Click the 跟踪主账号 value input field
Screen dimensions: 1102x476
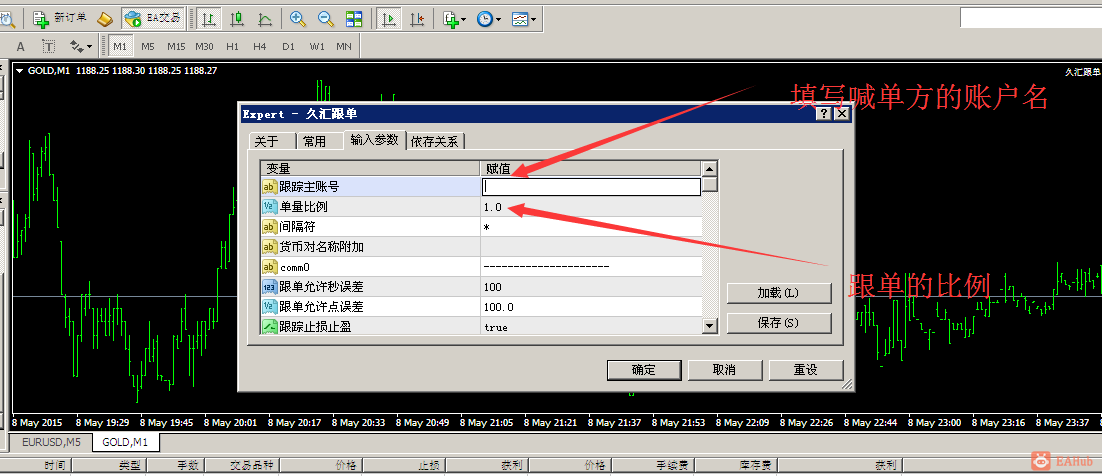tap(591, 187)
